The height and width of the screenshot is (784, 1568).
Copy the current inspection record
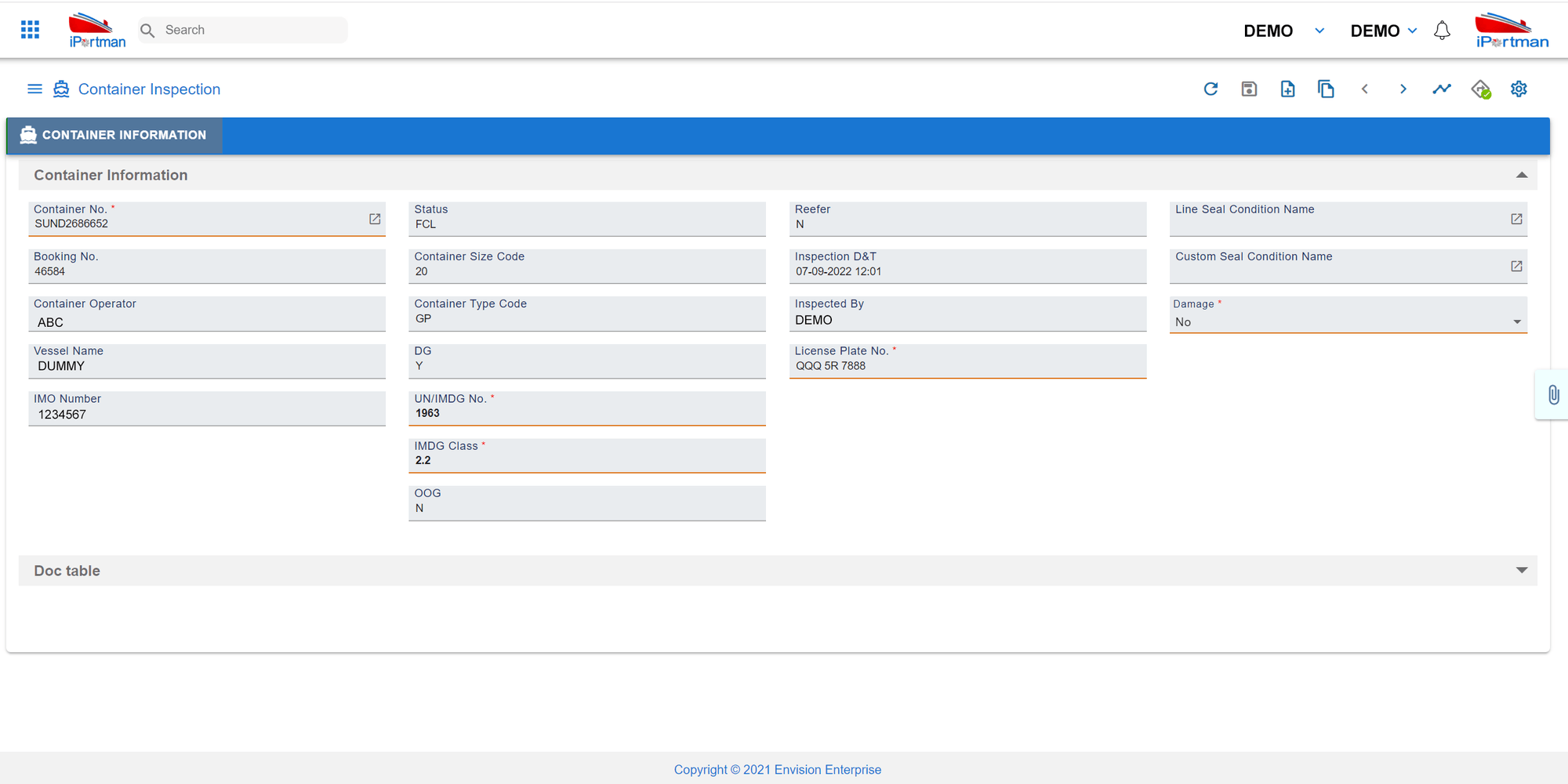tap(1326, 89)
